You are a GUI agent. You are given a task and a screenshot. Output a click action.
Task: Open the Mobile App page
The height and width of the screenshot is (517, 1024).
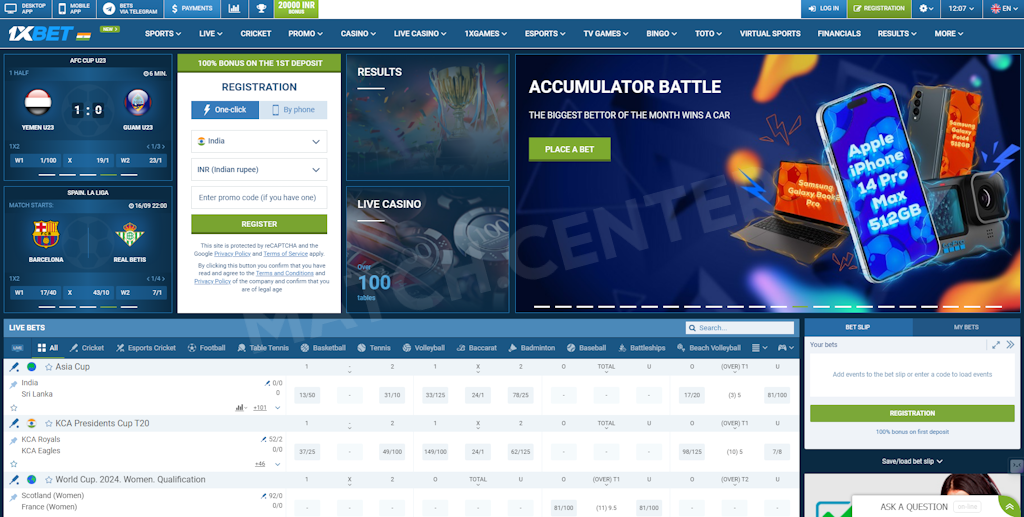pyautogui.click(x=74, y=8)
